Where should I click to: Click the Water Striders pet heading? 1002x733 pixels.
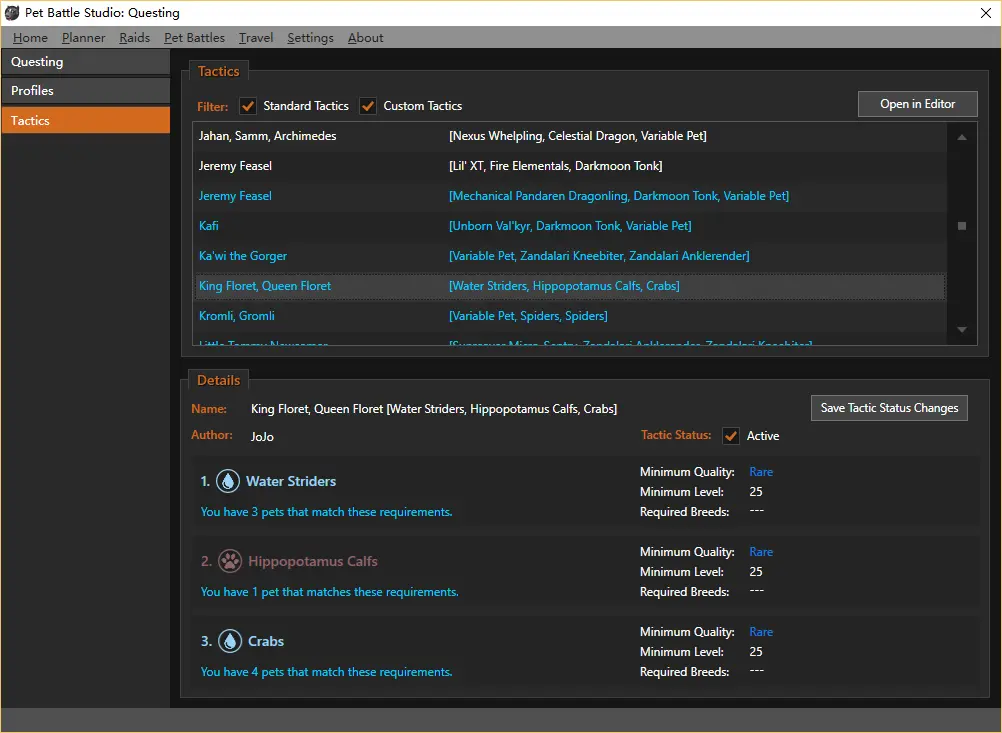pyautogui.click(x=291, y=481)
